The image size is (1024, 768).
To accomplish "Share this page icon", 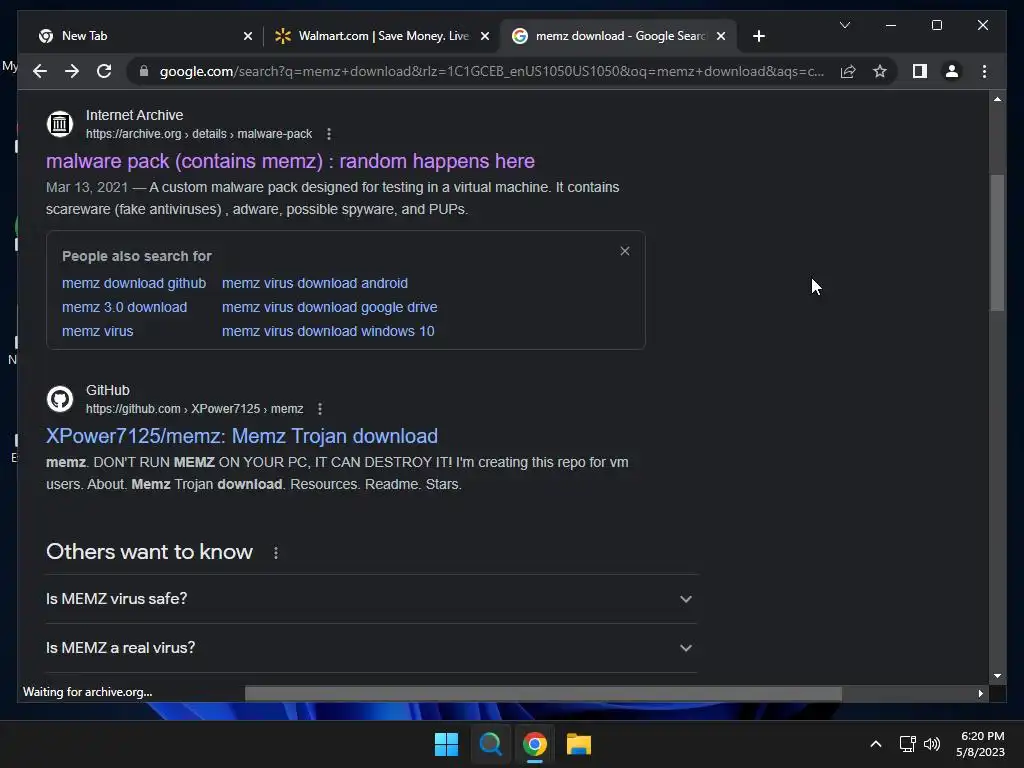I will pyautogui.click(x=848, y=71).
